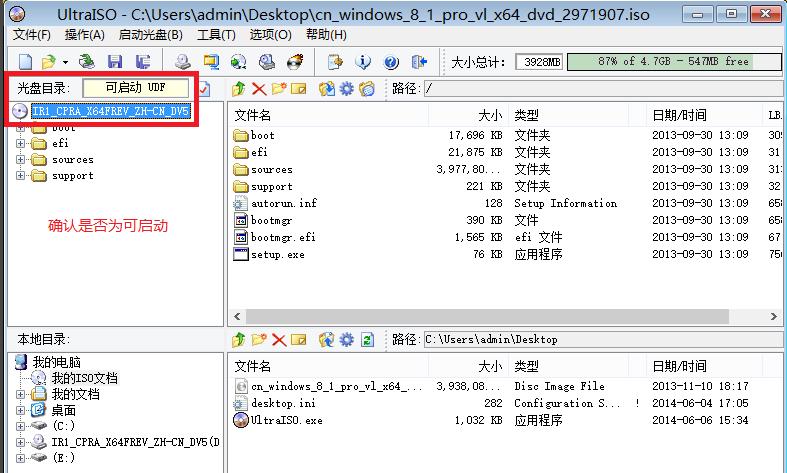Image resolution: width=787 pixels, height=473 pixels.
Task: Open the 工具(T) menu
Action: click(216, 35)
